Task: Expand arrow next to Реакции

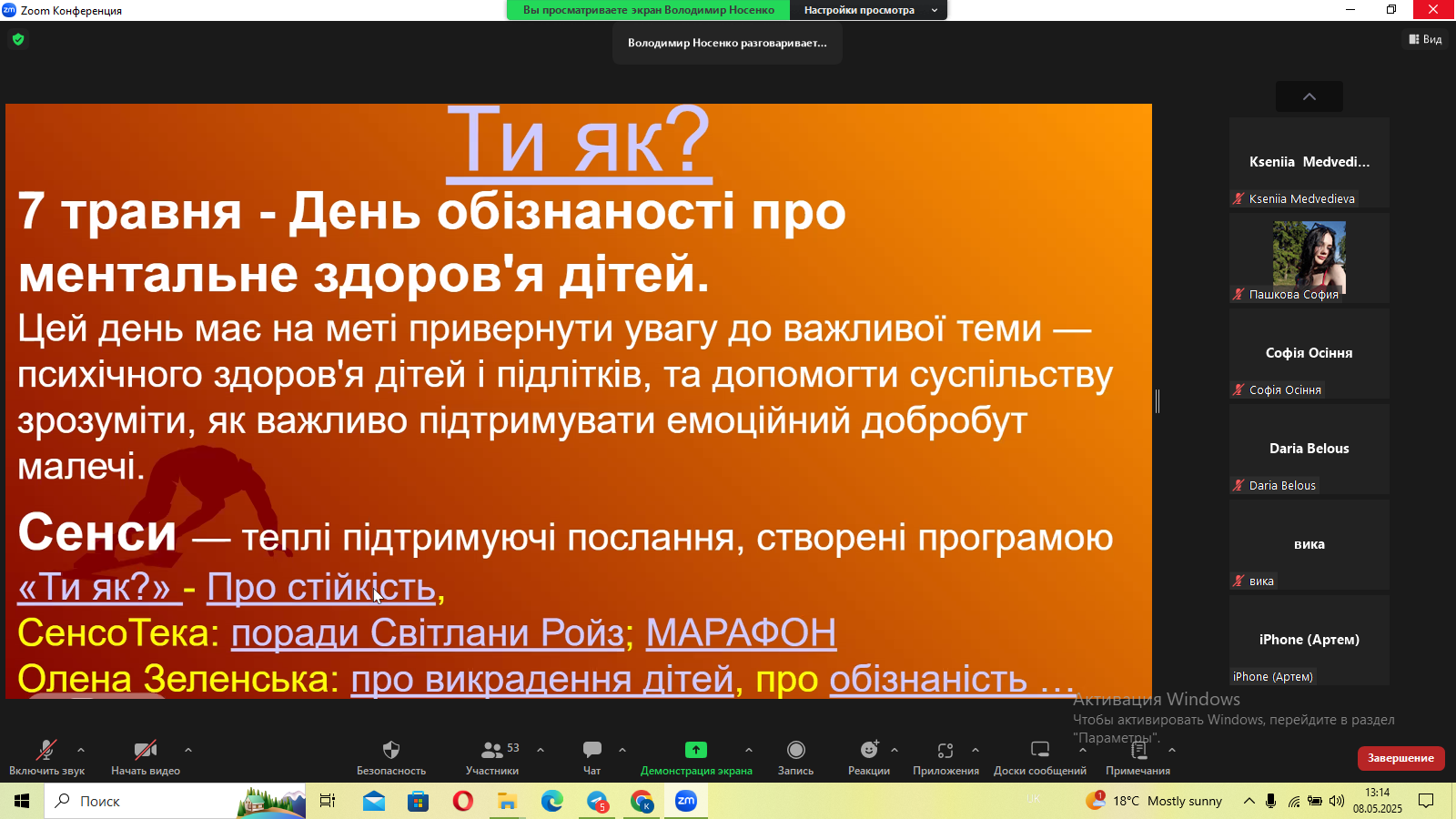Action: (x=895, y=751)
